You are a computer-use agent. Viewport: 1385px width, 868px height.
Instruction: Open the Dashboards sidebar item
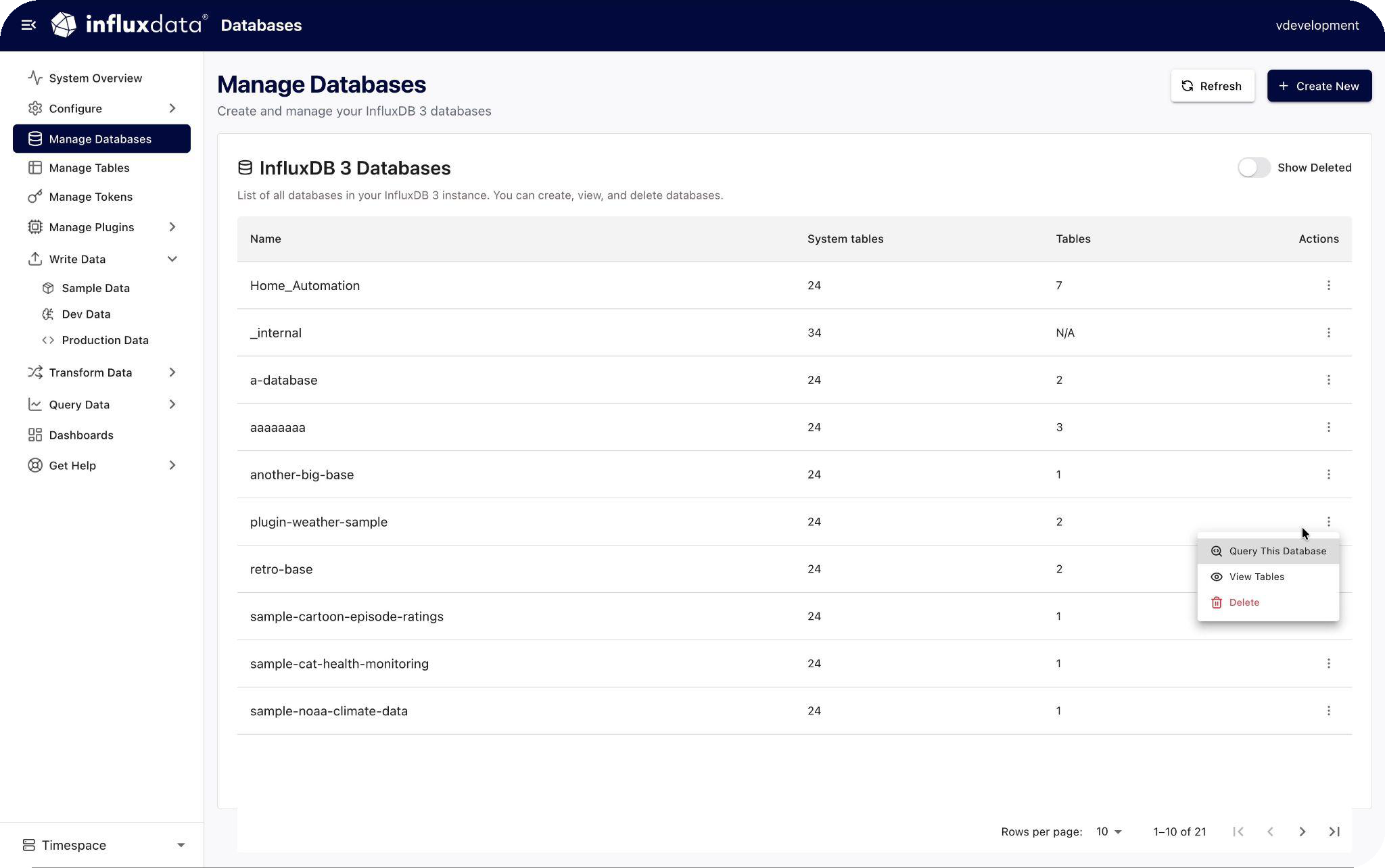(81, 435)
